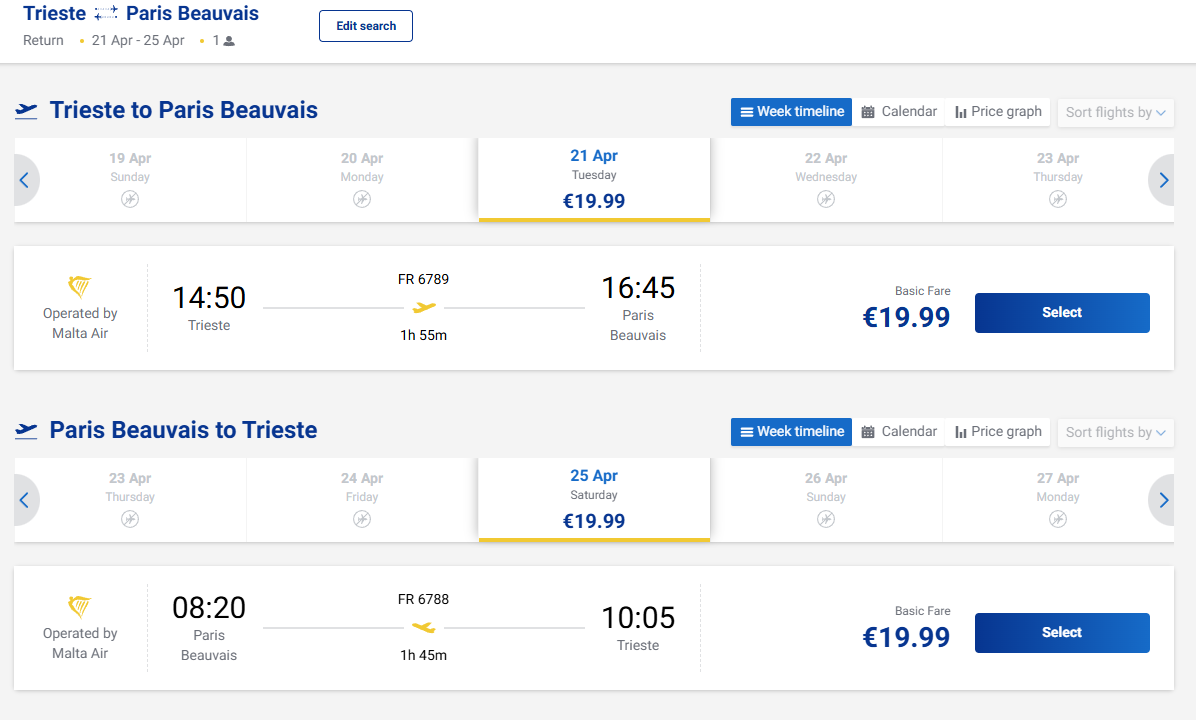Show return Price graph view
The image size is (1196, 720).
click(998, 432)
